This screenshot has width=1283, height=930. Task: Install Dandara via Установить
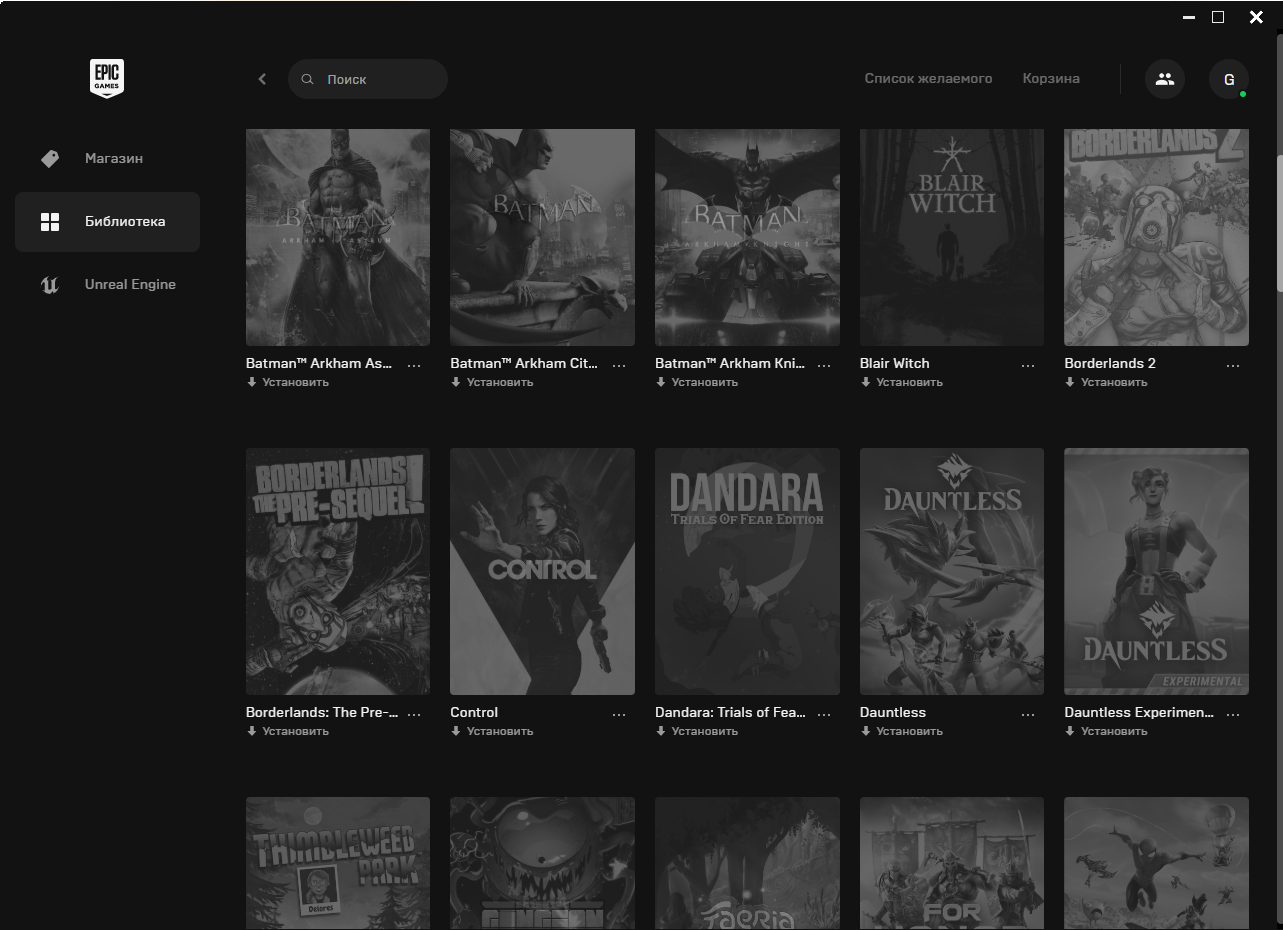(x=697, y=731)
